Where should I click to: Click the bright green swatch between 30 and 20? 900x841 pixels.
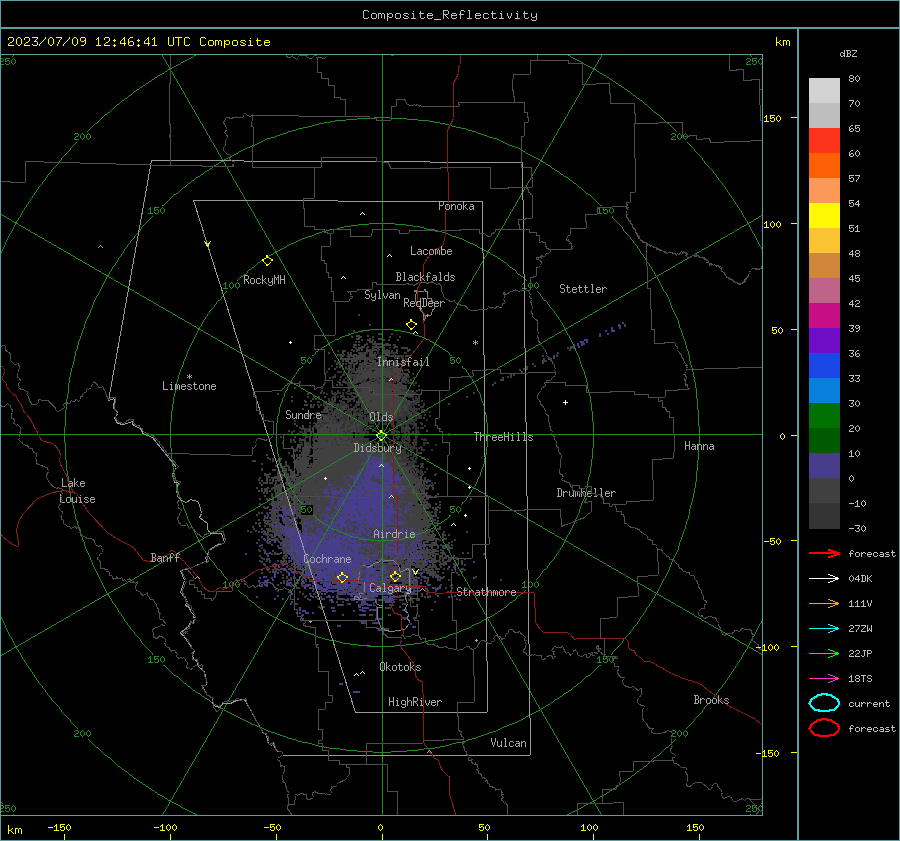824,416
